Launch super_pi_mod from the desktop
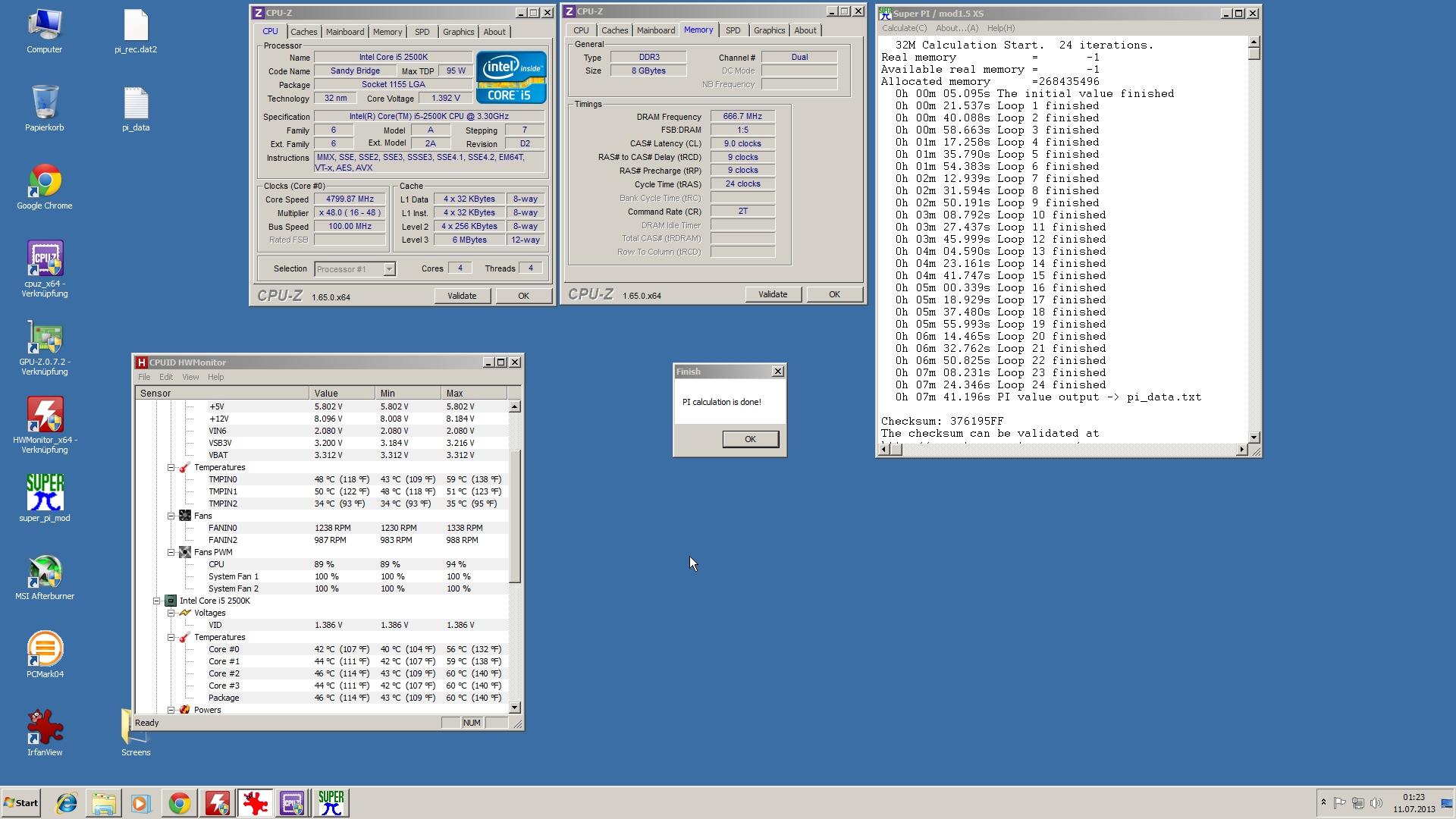 point(44,498)
